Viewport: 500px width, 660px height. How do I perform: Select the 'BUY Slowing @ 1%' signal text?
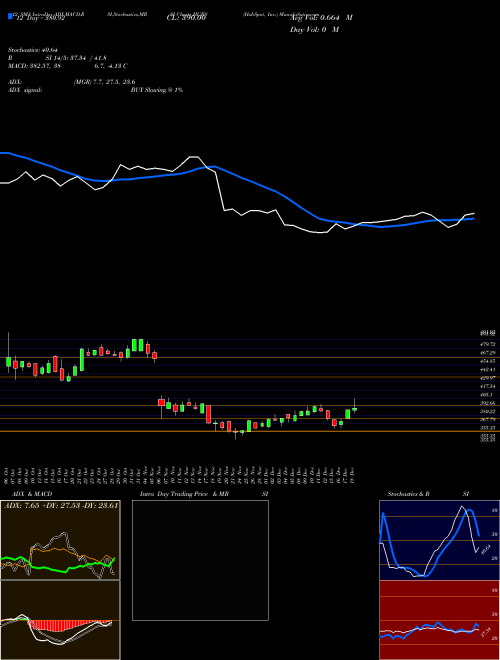[x=157, y=90]
